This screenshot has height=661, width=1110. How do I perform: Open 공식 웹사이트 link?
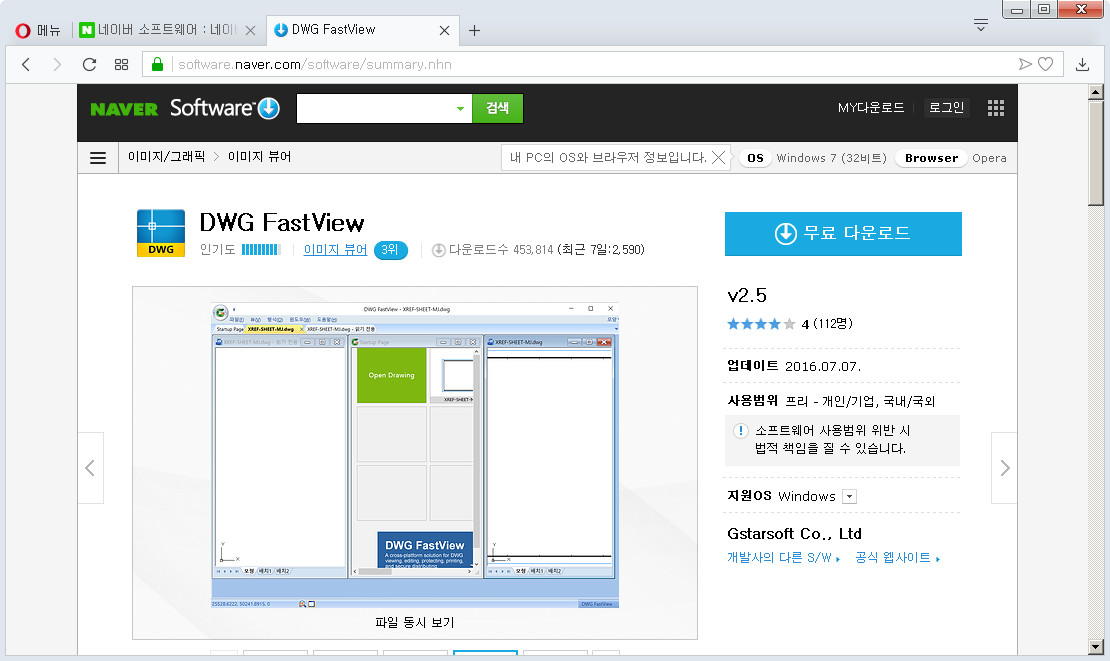coord(897,558)
